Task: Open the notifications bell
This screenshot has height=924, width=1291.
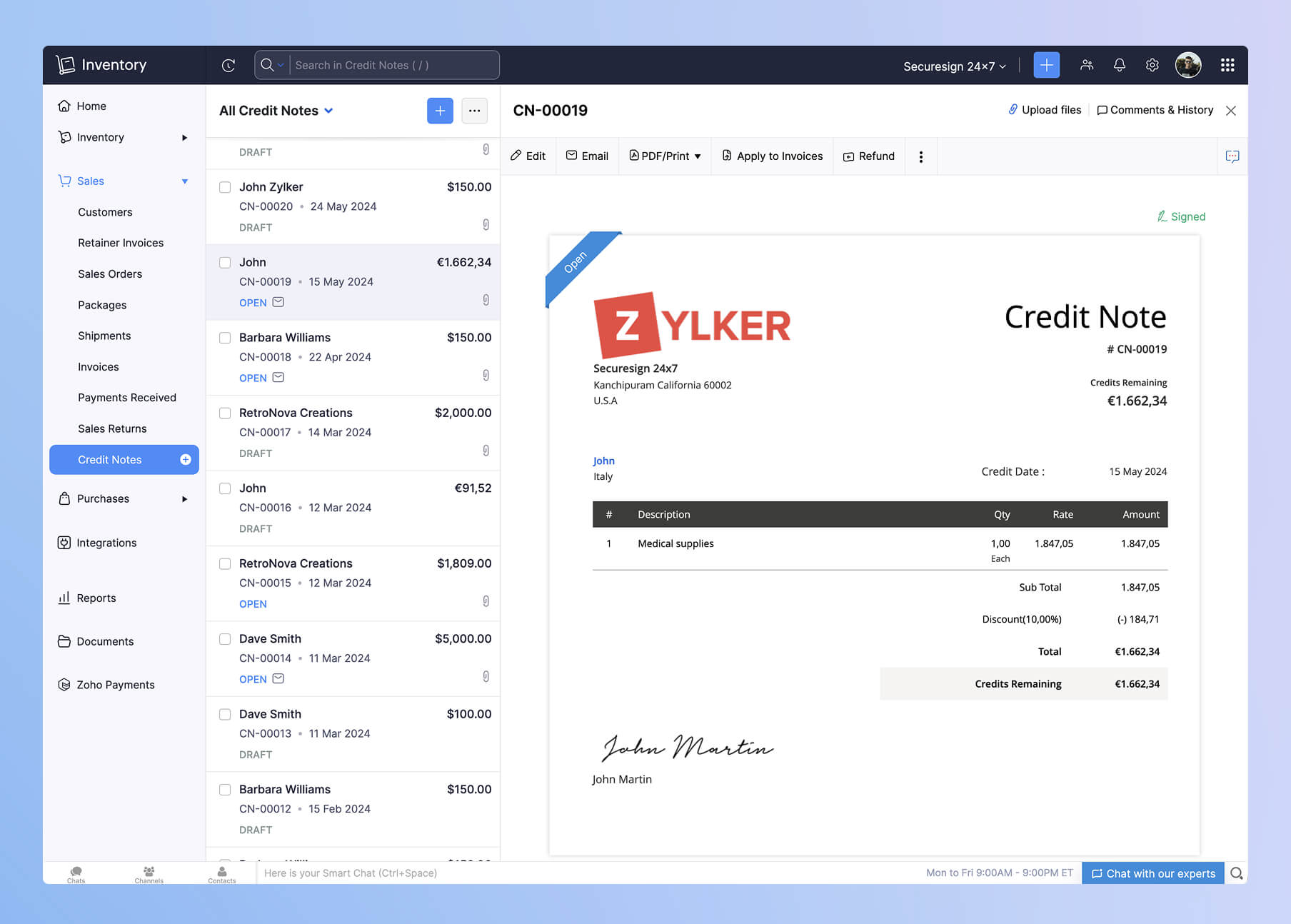Action: pos(1120,65)
